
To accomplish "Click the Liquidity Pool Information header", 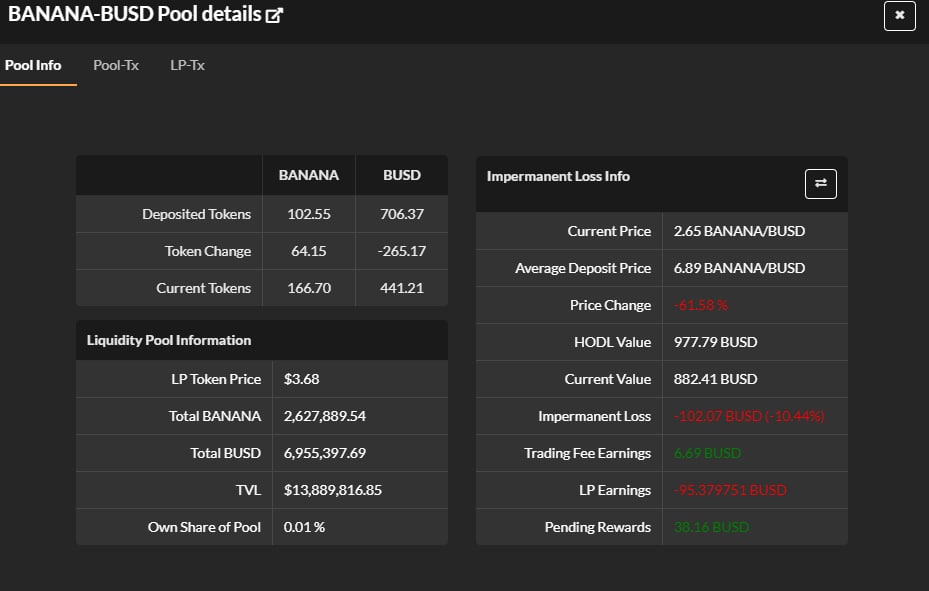I will 169,340.
